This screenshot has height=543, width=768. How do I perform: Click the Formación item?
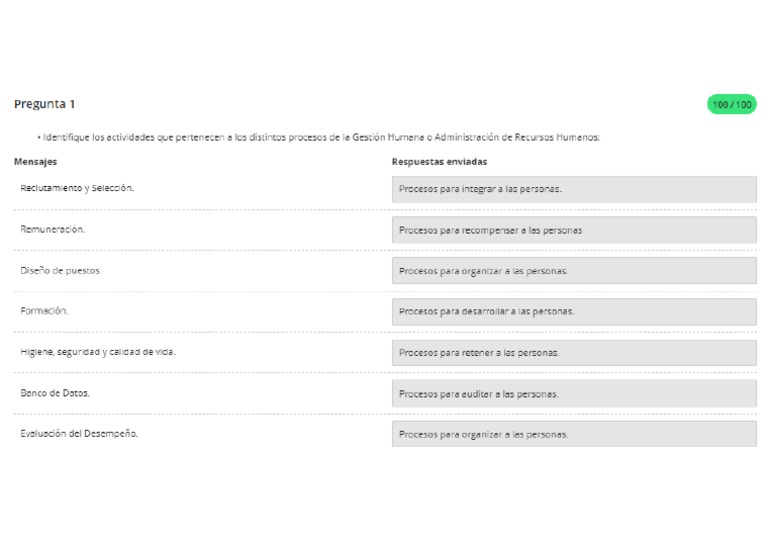(44, 310)
